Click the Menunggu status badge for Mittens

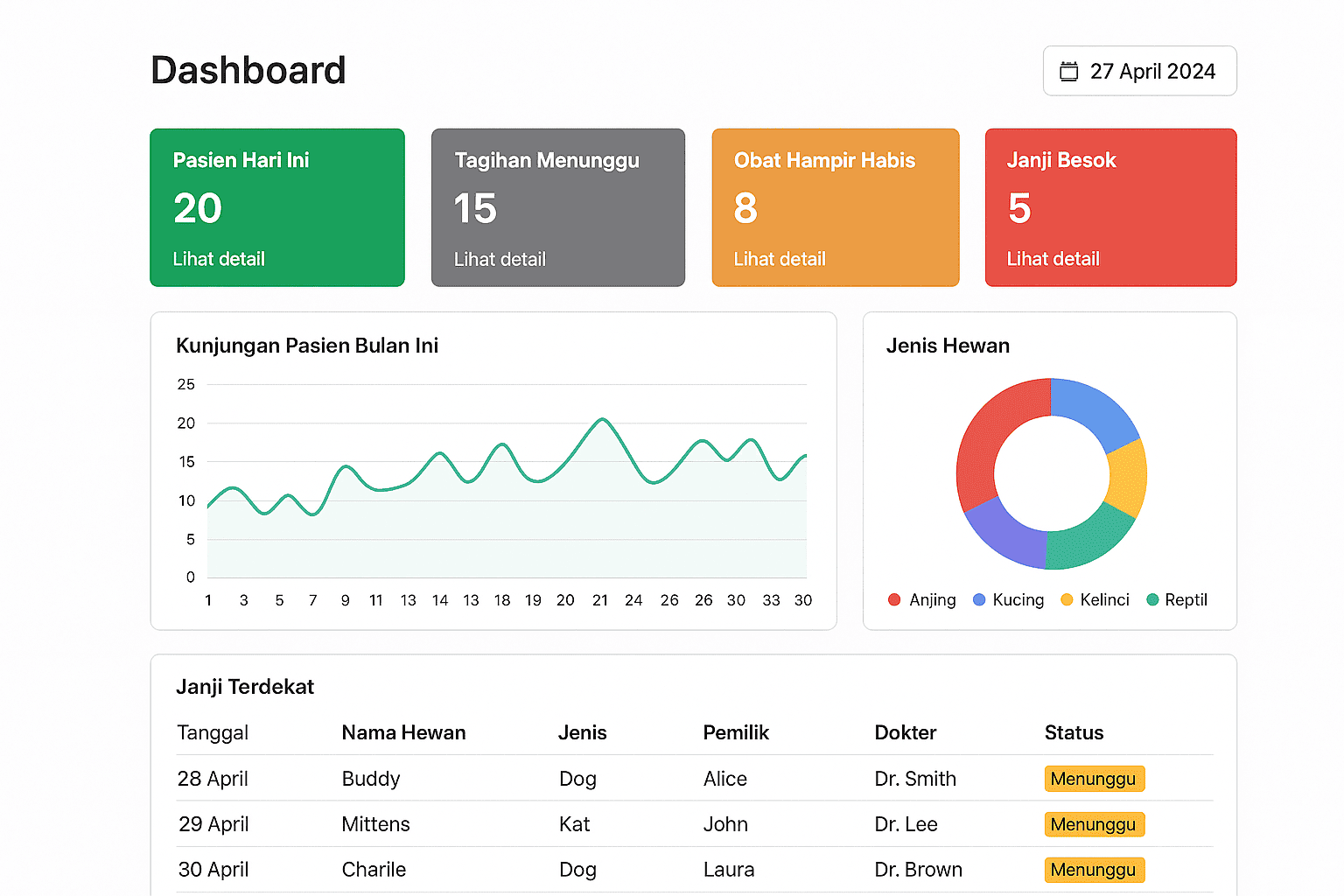pyautogui.click(x=1095, y=824)
